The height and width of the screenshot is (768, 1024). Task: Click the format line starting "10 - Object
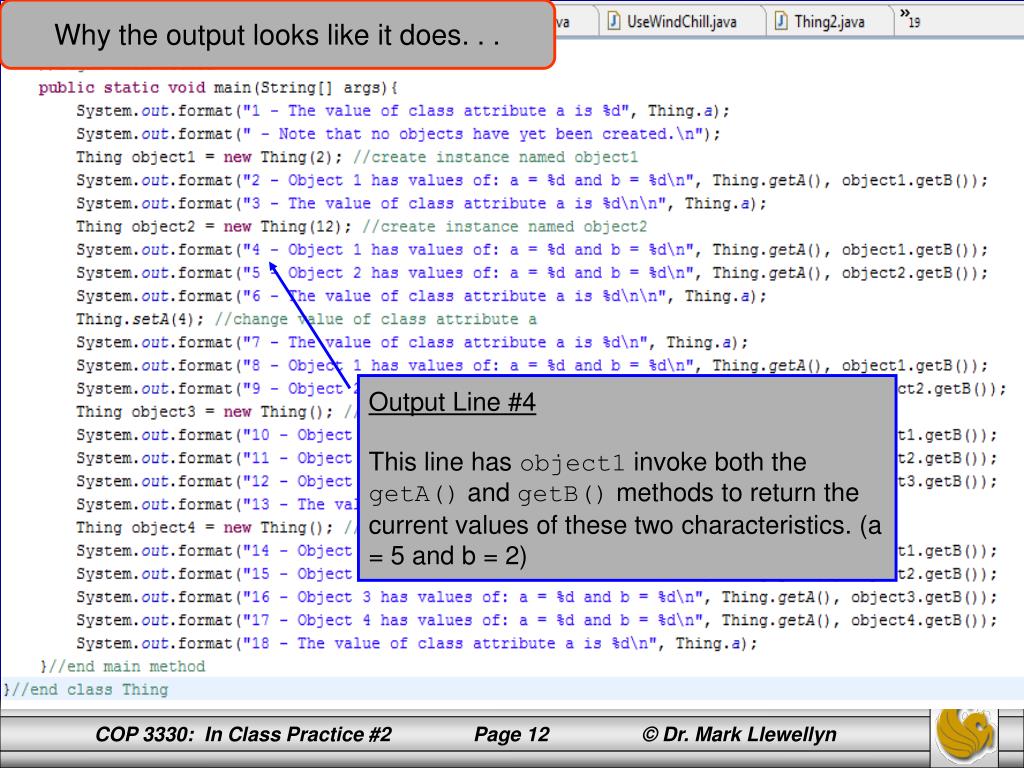(x=216, y=436)
